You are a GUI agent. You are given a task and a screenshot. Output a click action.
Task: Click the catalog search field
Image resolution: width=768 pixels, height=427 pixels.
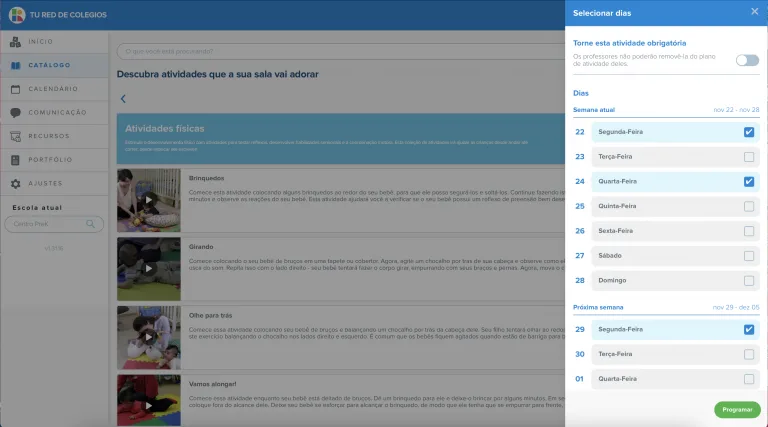point(341,51)
